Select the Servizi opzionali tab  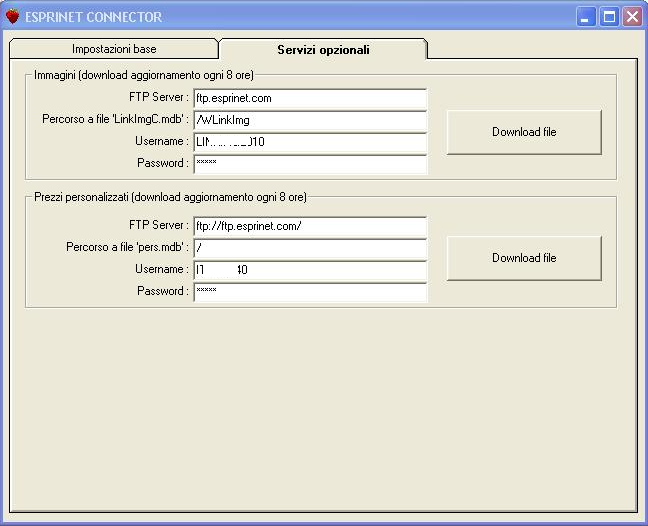point(323,49)
